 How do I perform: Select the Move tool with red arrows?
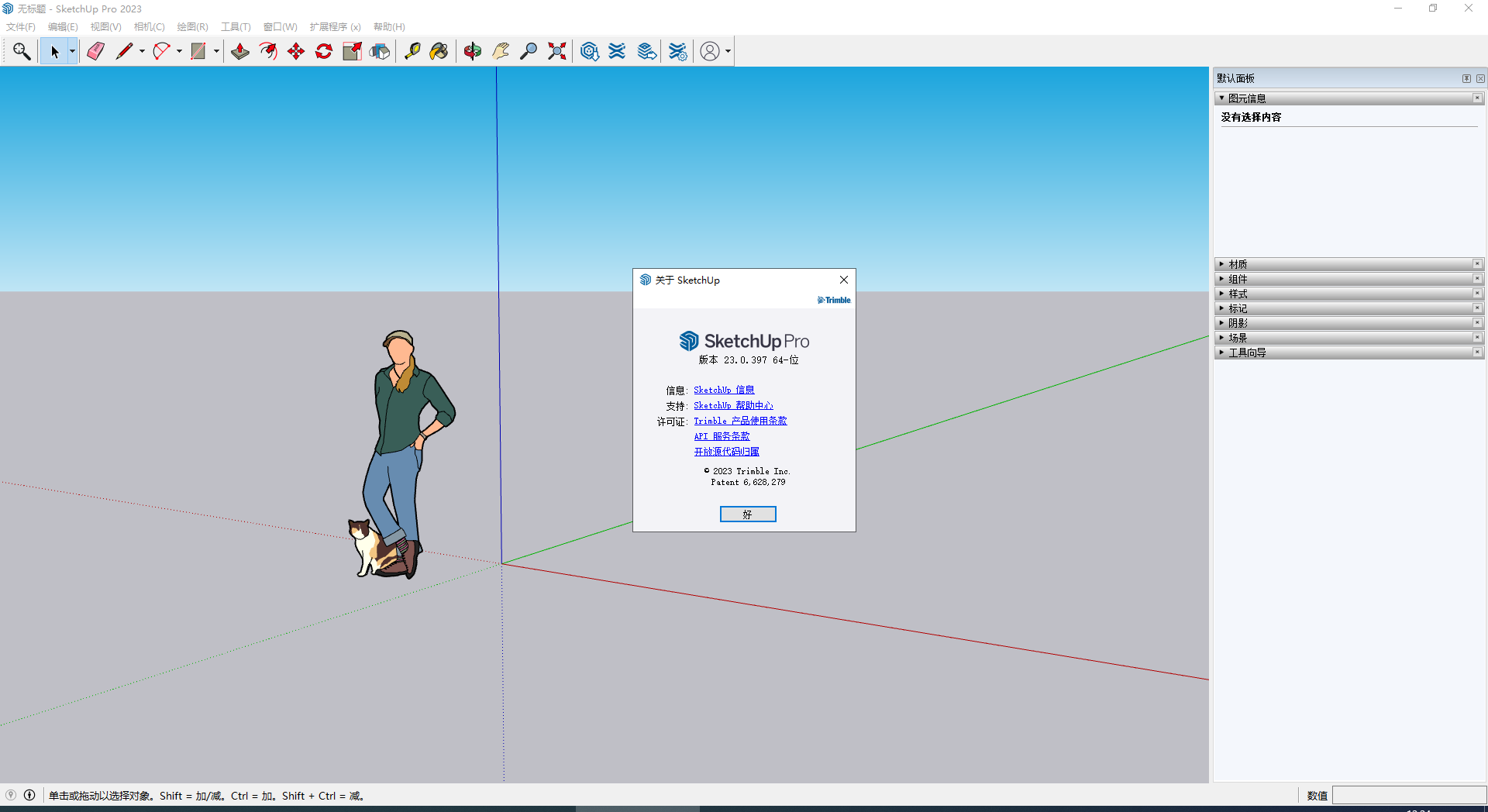pyautogui.click(x=296, y=51)
